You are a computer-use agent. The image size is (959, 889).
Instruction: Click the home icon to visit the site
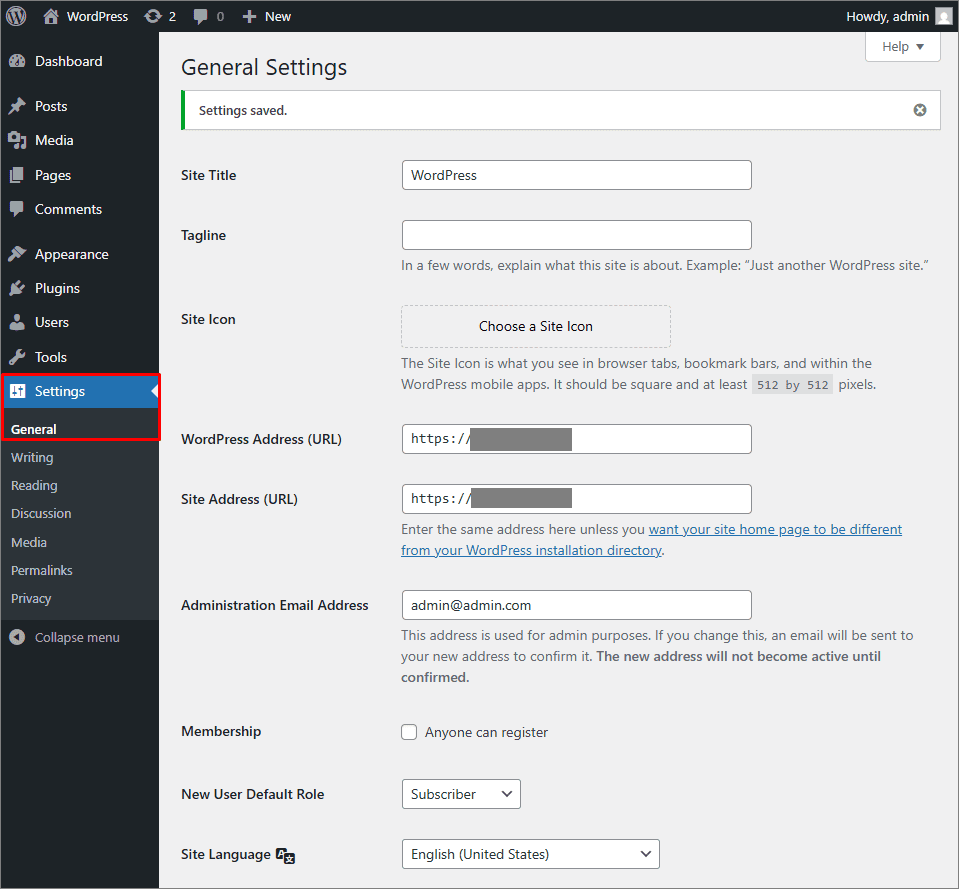click(51, 16)
